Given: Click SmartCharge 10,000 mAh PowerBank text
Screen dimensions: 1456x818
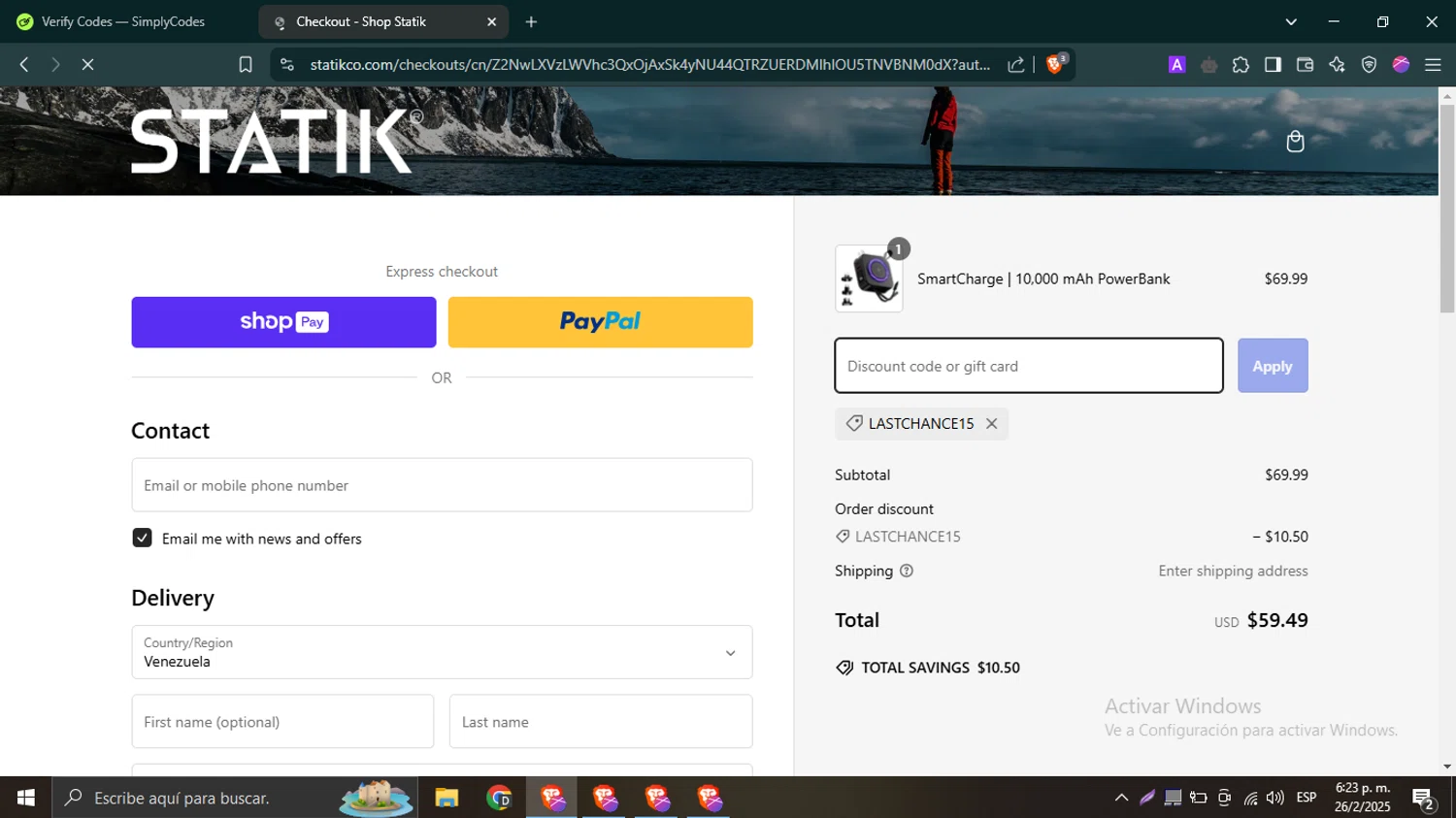Looking at the screenshot, I should 1043,278.
